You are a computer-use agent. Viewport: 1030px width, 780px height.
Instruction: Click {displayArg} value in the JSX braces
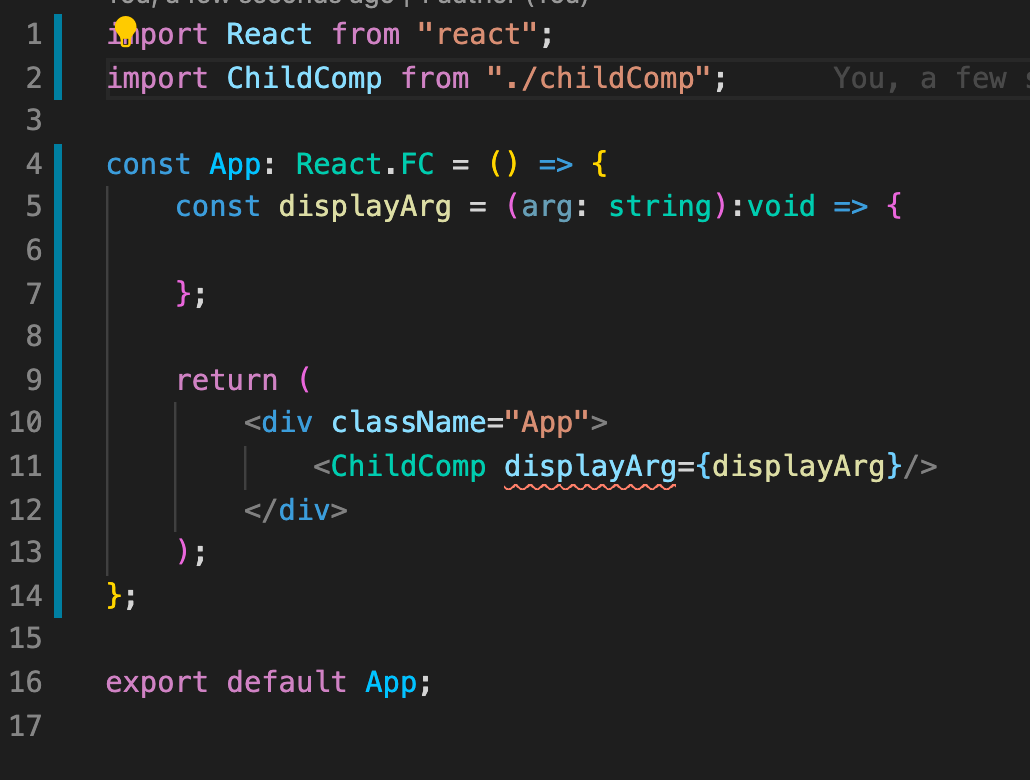(x=798, y=466)
